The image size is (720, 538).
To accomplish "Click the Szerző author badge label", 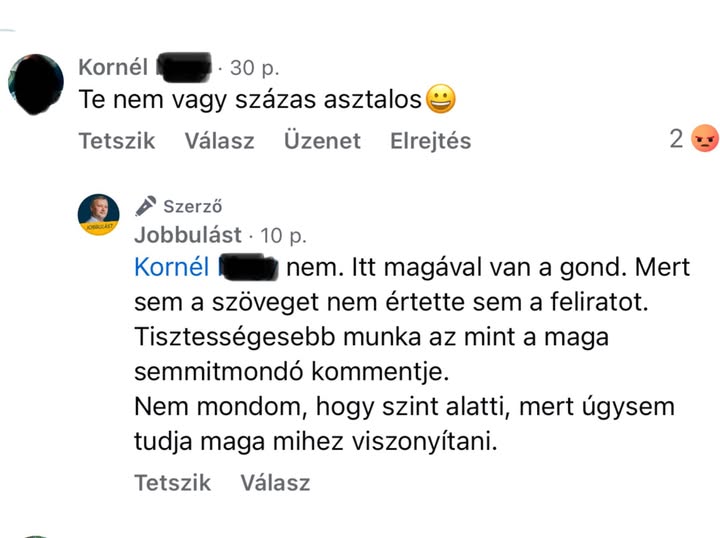I will point(192,207).
